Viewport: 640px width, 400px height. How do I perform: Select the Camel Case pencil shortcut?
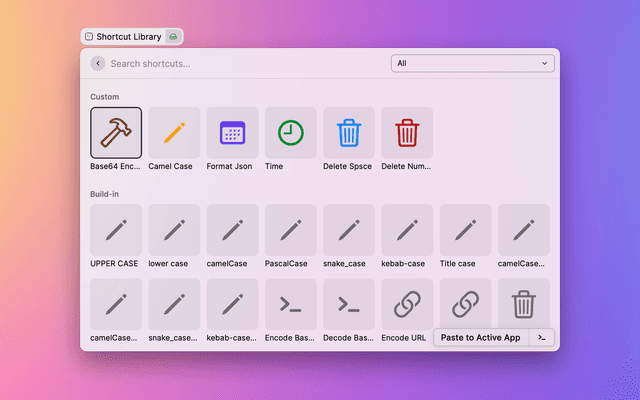tap(174, 133)
